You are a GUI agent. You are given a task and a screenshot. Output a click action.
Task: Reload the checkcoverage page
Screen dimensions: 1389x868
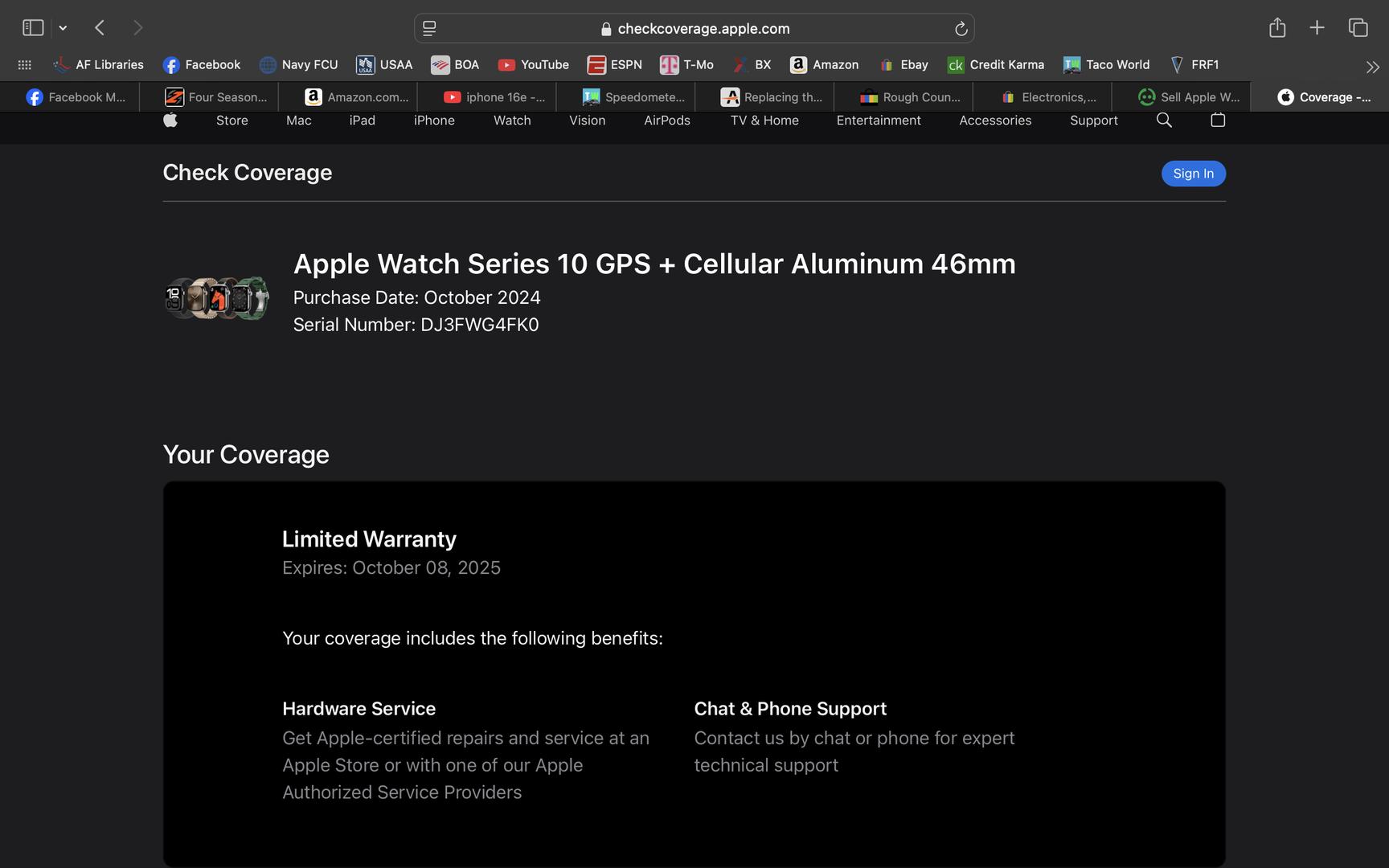961,29
